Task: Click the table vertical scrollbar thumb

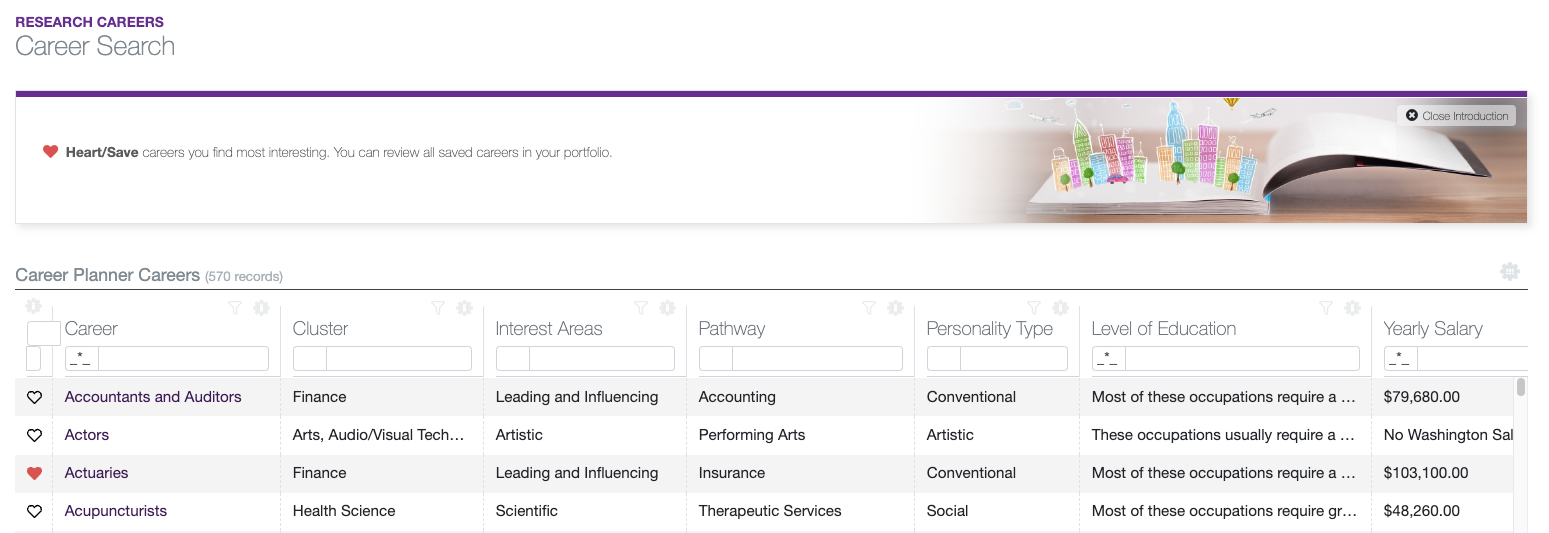Action: click(x=1521, y=387)
